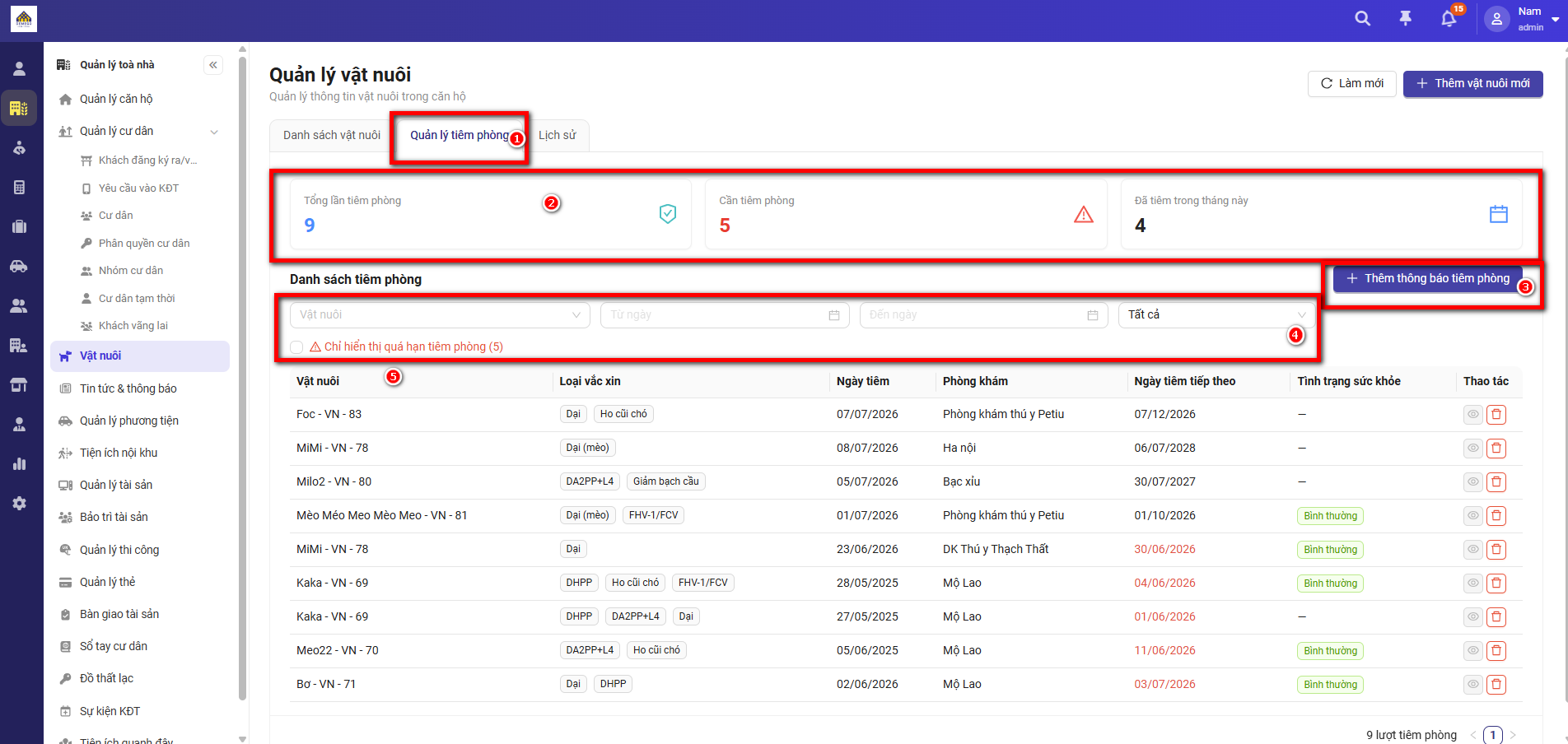Click Thêm thông báo tiêm phòng button
The width and height of the screenshot is (1568, 744).
point(1428,279)
